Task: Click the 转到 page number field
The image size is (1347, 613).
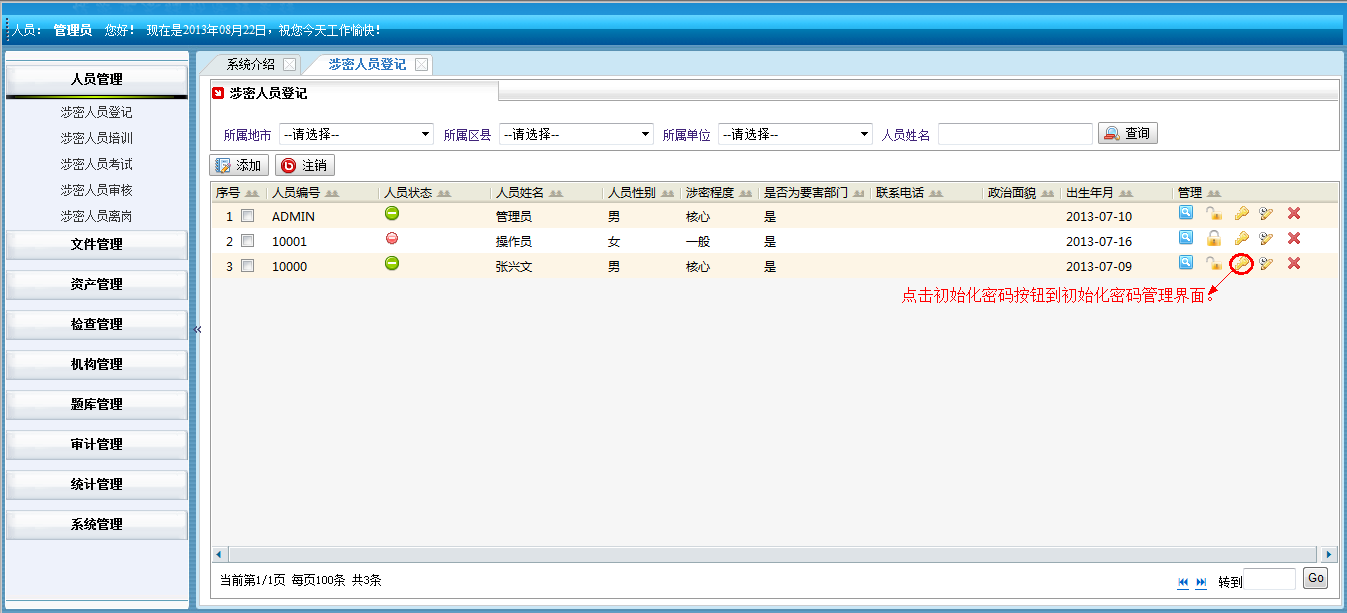Action: pyautogui.click(x=1269, y=579)
